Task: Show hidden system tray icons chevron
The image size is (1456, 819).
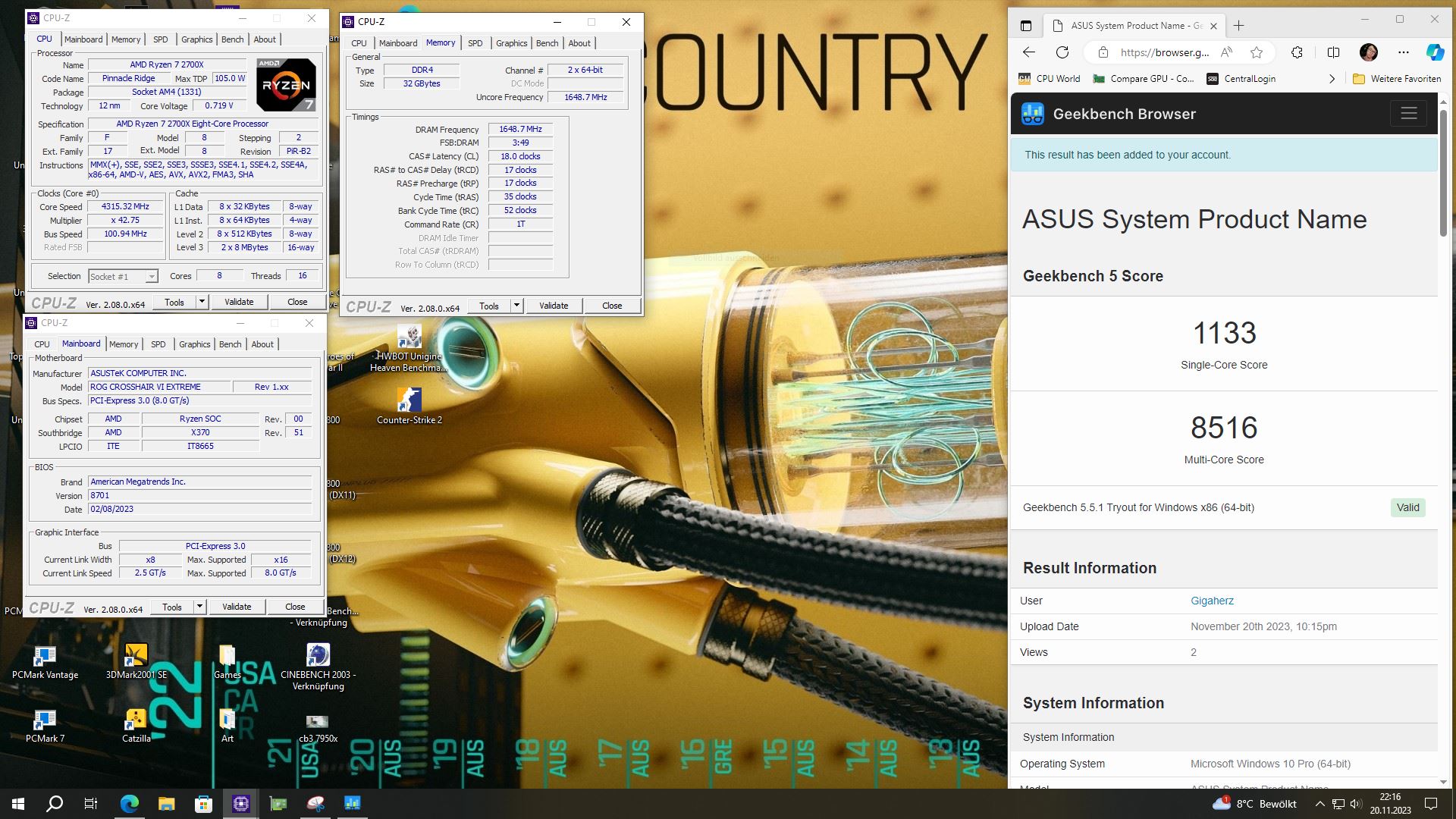Action: click(x=1319, y=804)
